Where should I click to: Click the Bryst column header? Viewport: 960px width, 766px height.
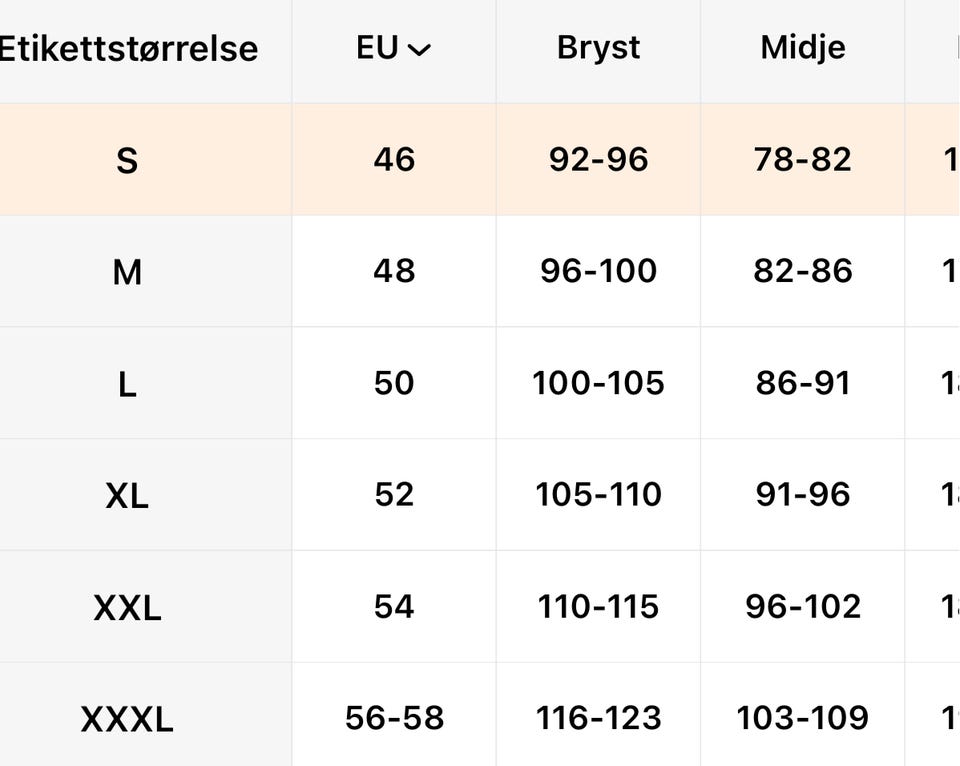pyautogui.click(x=598, y=48)
